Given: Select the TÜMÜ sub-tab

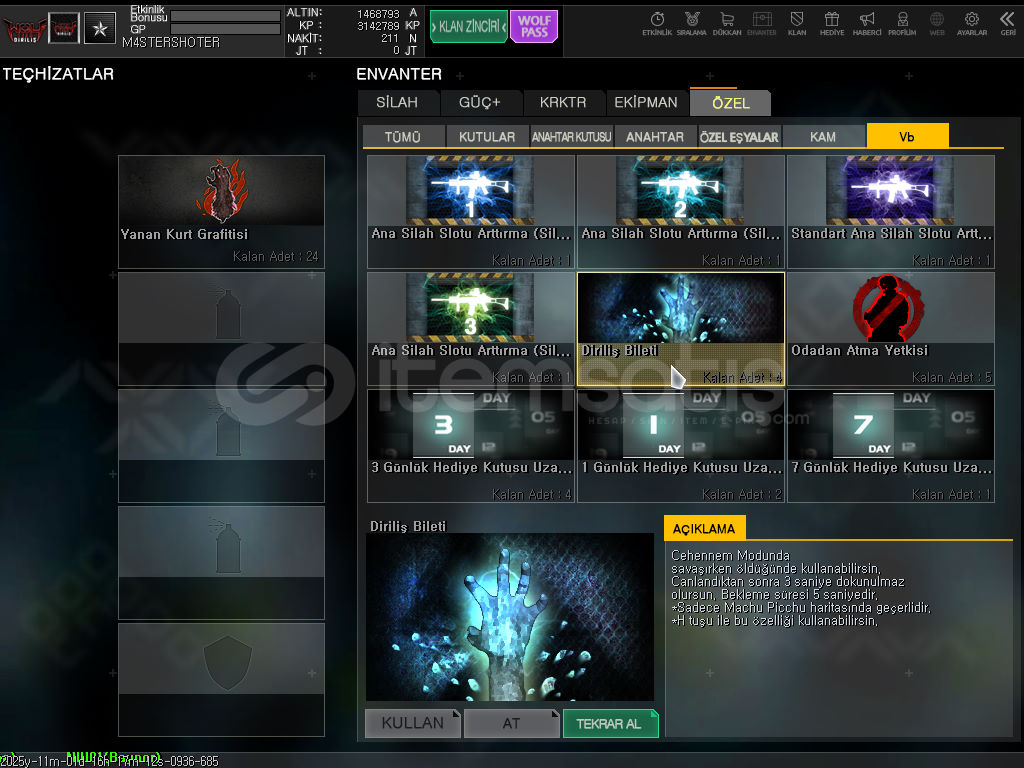Looking at the screenshot, I should (x=403, y=136).
